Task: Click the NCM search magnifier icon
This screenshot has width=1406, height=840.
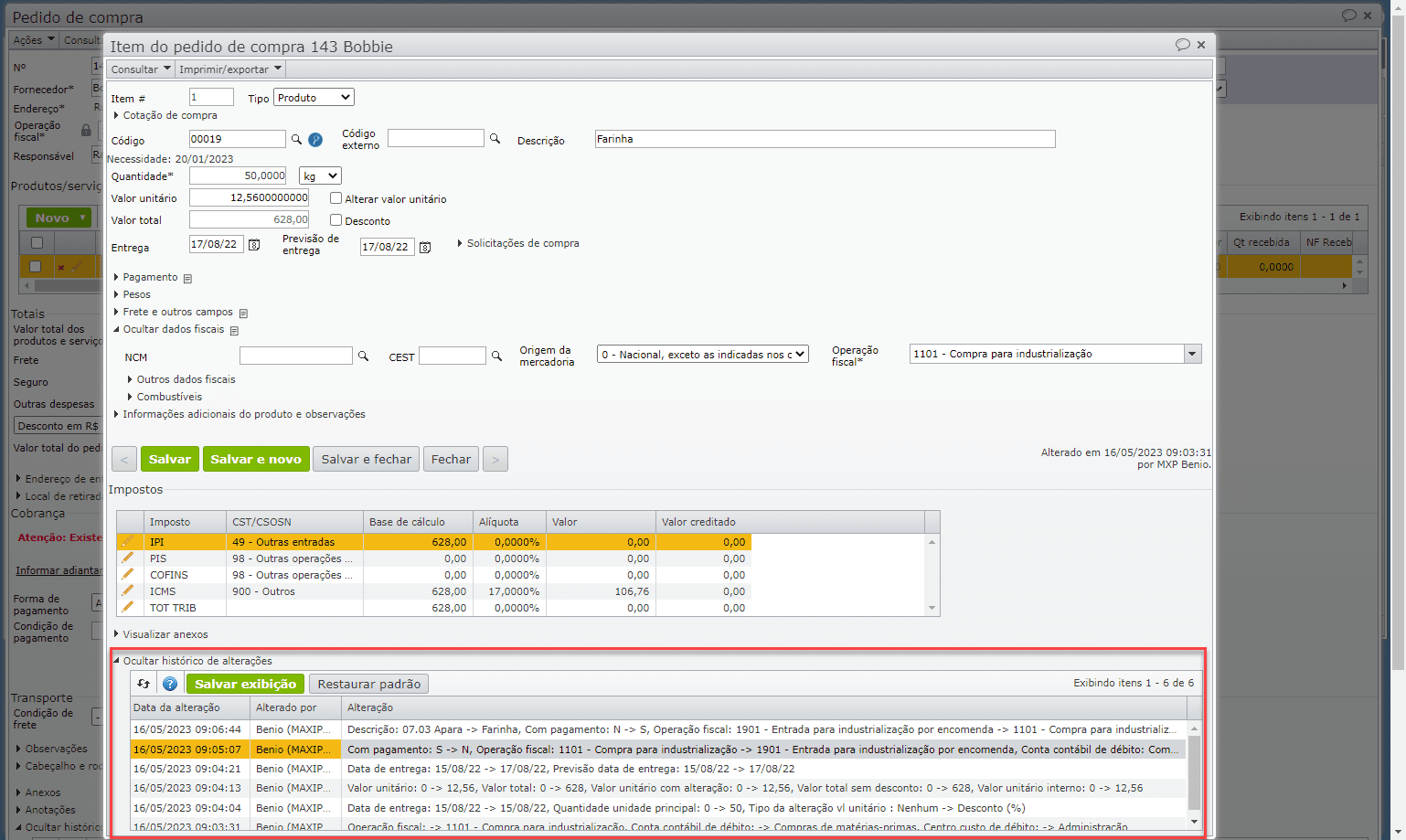Action: tap(363, 356)
